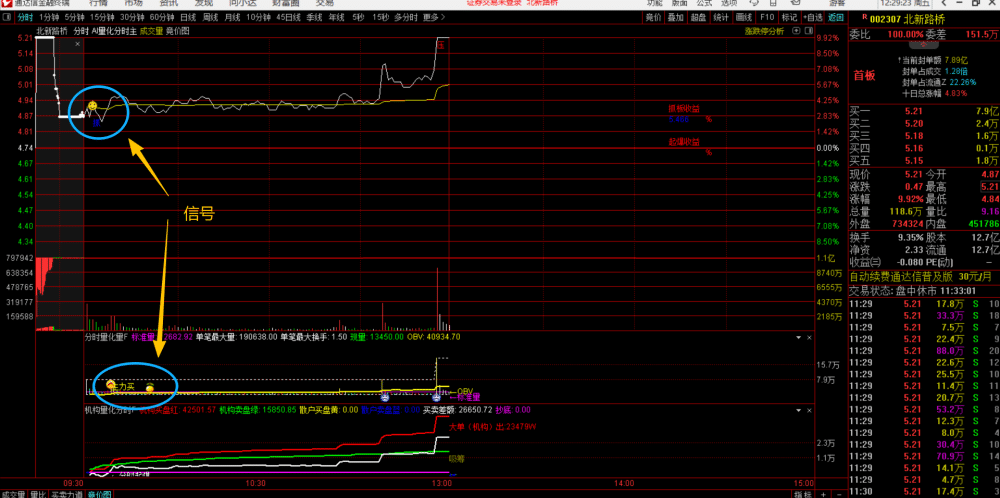
Task: Click the 买一 price 5.21 row
Action: [x=924, y=111]
